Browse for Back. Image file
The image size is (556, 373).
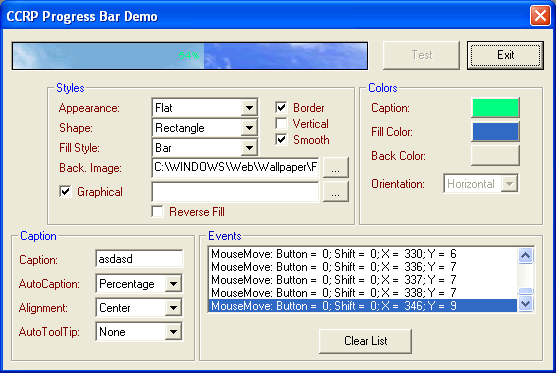point(335,167)
